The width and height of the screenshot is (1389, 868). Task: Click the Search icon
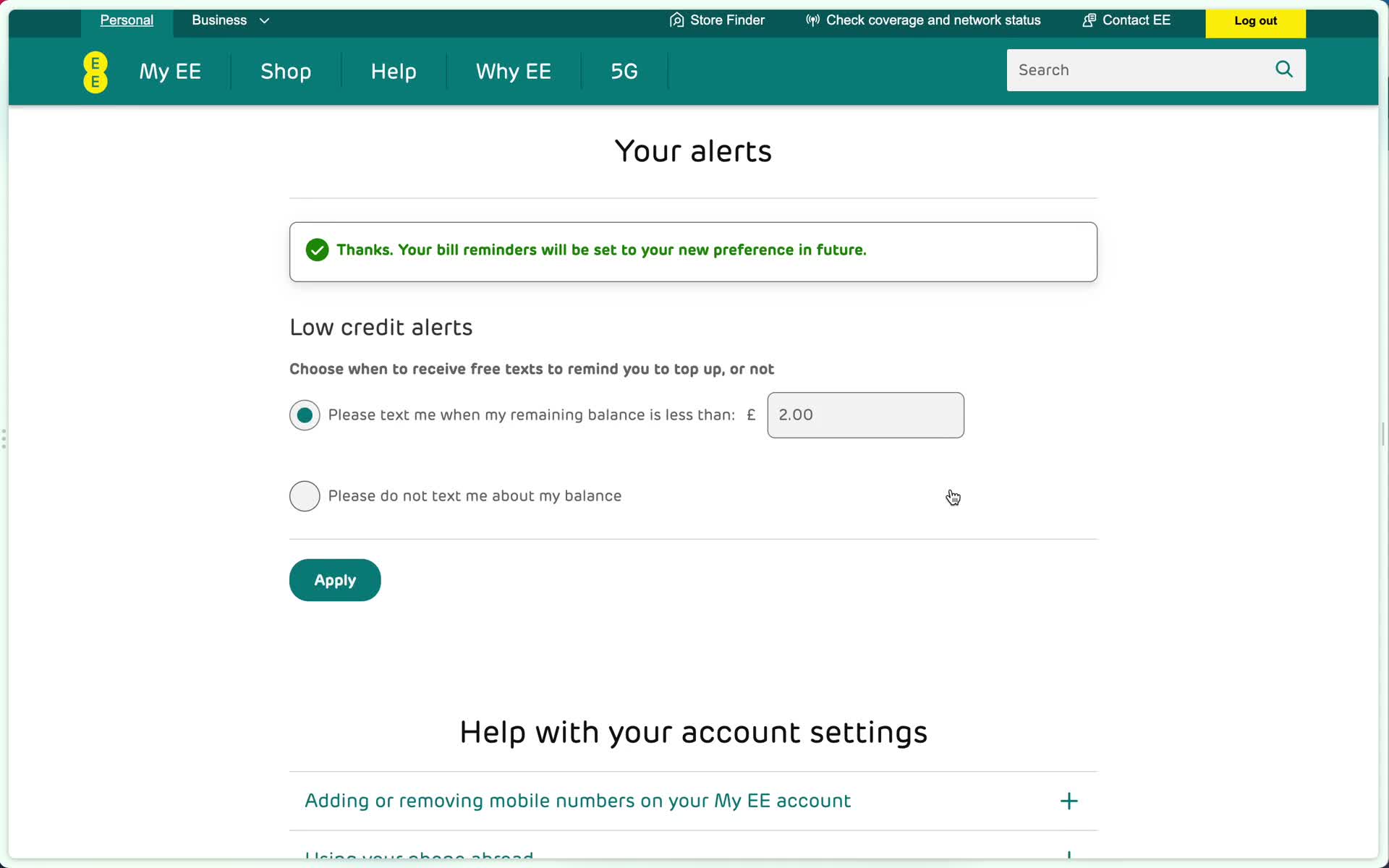pyautogui.click(x=1284, y=69)
